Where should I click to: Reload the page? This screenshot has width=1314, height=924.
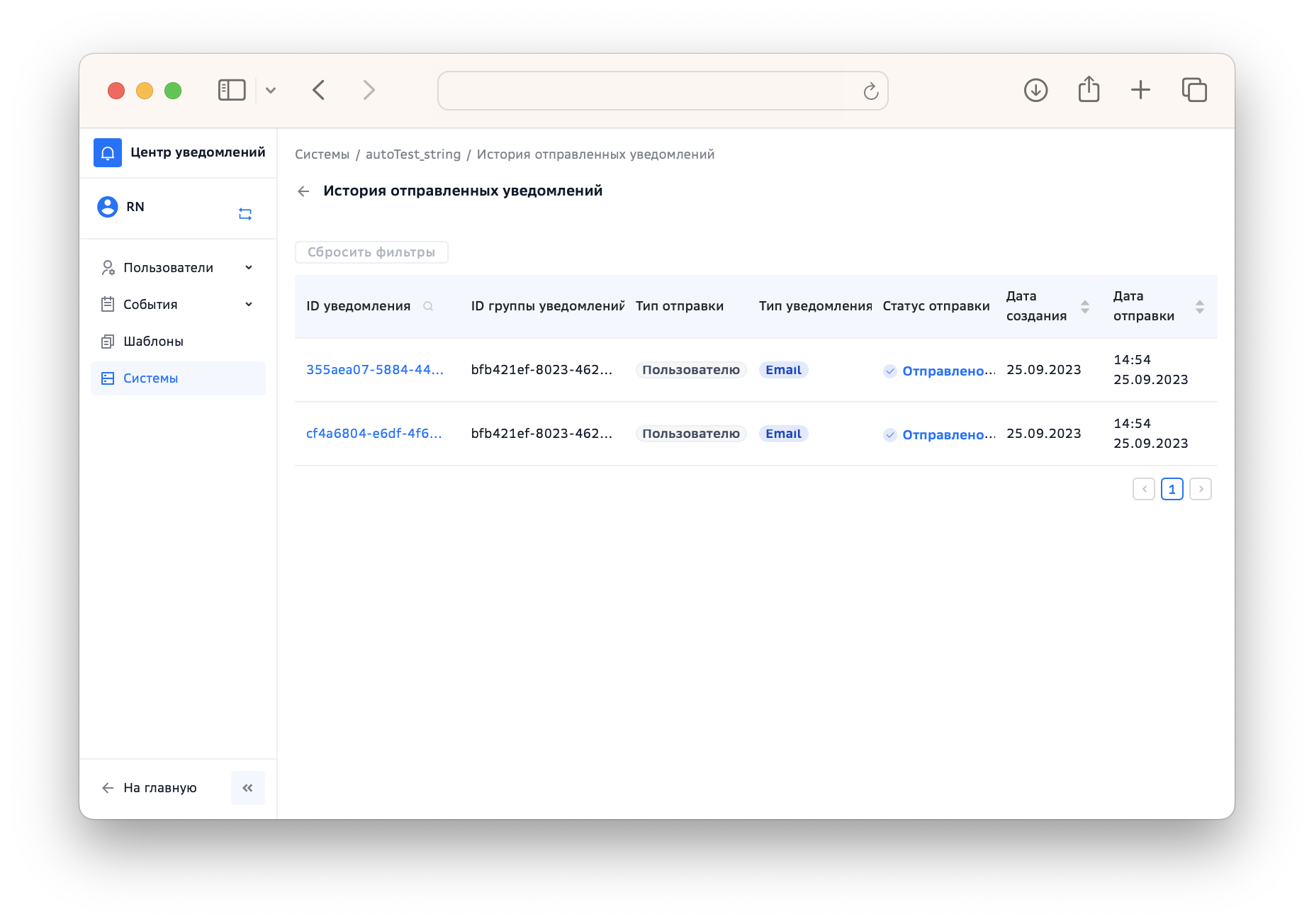click(871, 91)
